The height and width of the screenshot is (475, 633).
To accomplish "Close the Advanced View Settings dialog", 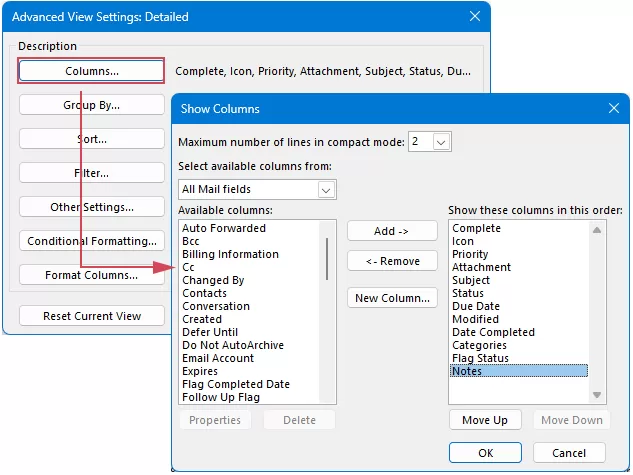I will point(475,16).
